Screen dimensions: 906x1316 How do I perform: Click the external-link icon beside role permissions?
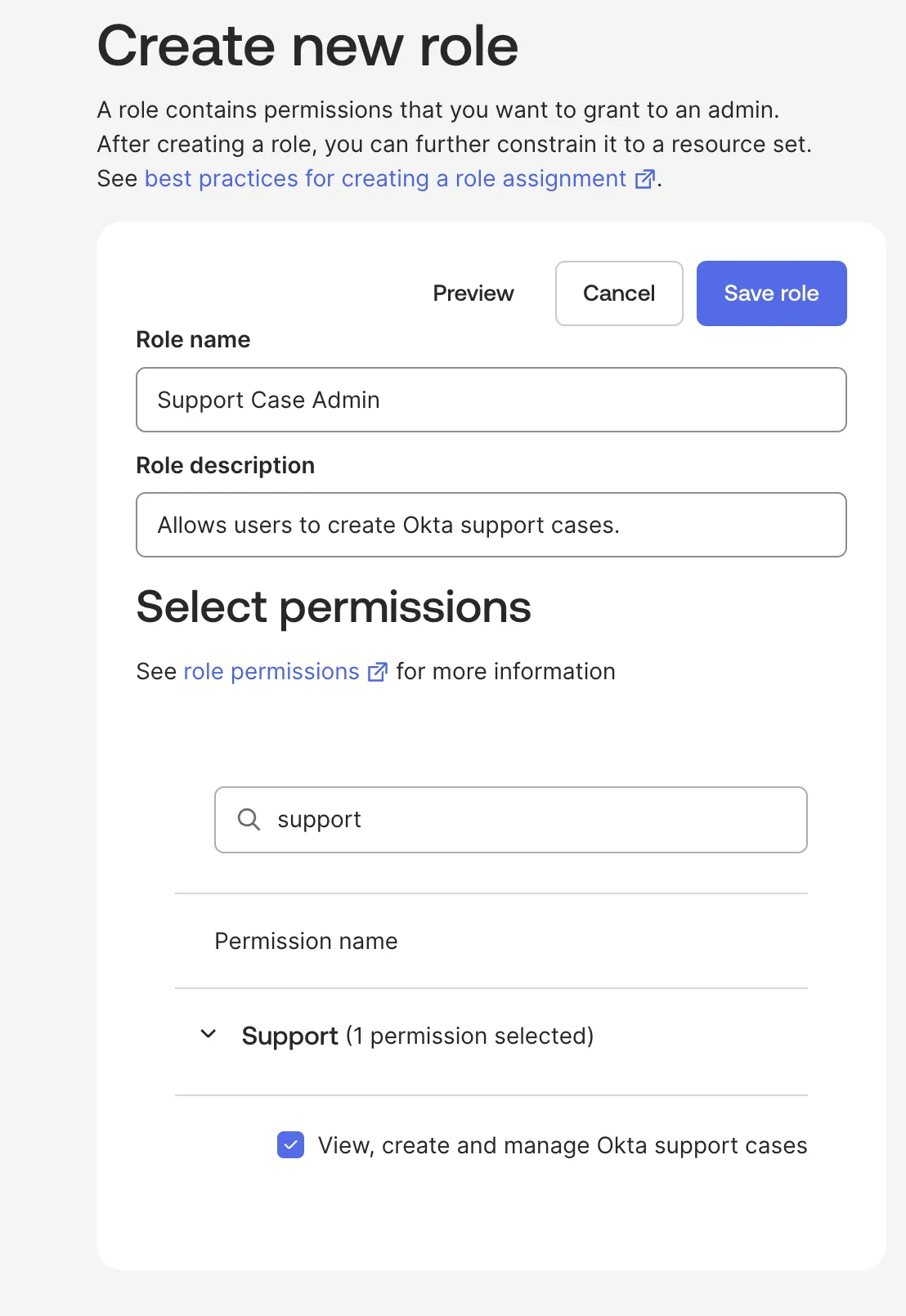pyautogui.click(x=377, y=672)
